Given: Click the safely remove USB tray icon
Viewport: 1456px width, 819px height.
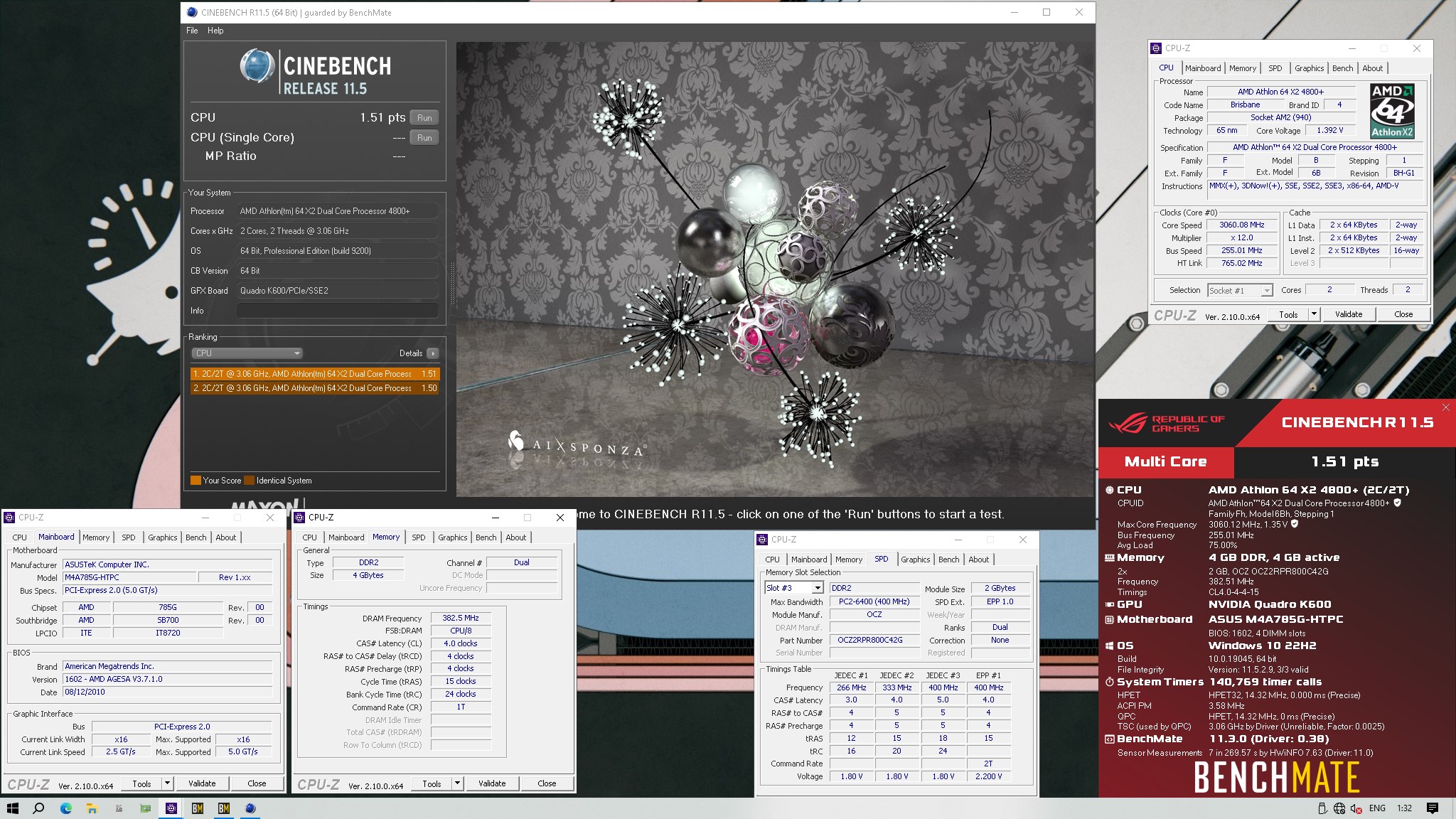Looking at the screenshot, I should (x=1322, y=808).
